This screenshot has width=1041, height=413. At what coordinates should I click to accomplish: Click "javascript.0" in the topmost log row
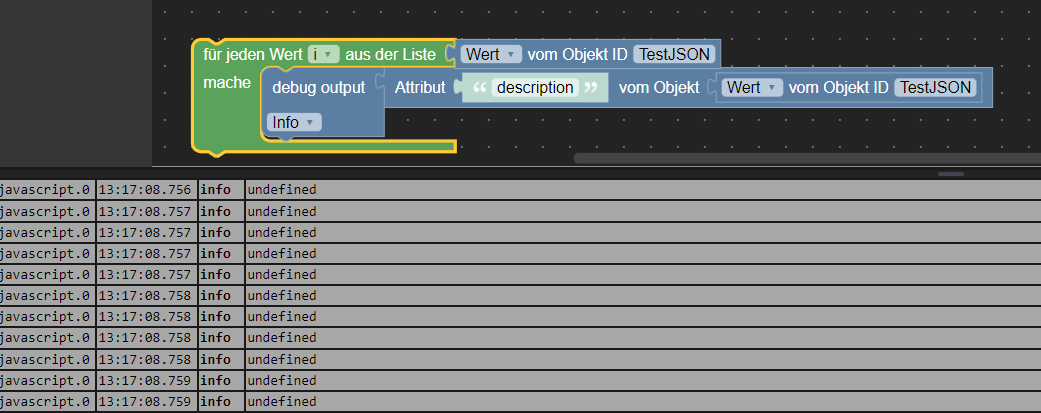pos(46,189)
